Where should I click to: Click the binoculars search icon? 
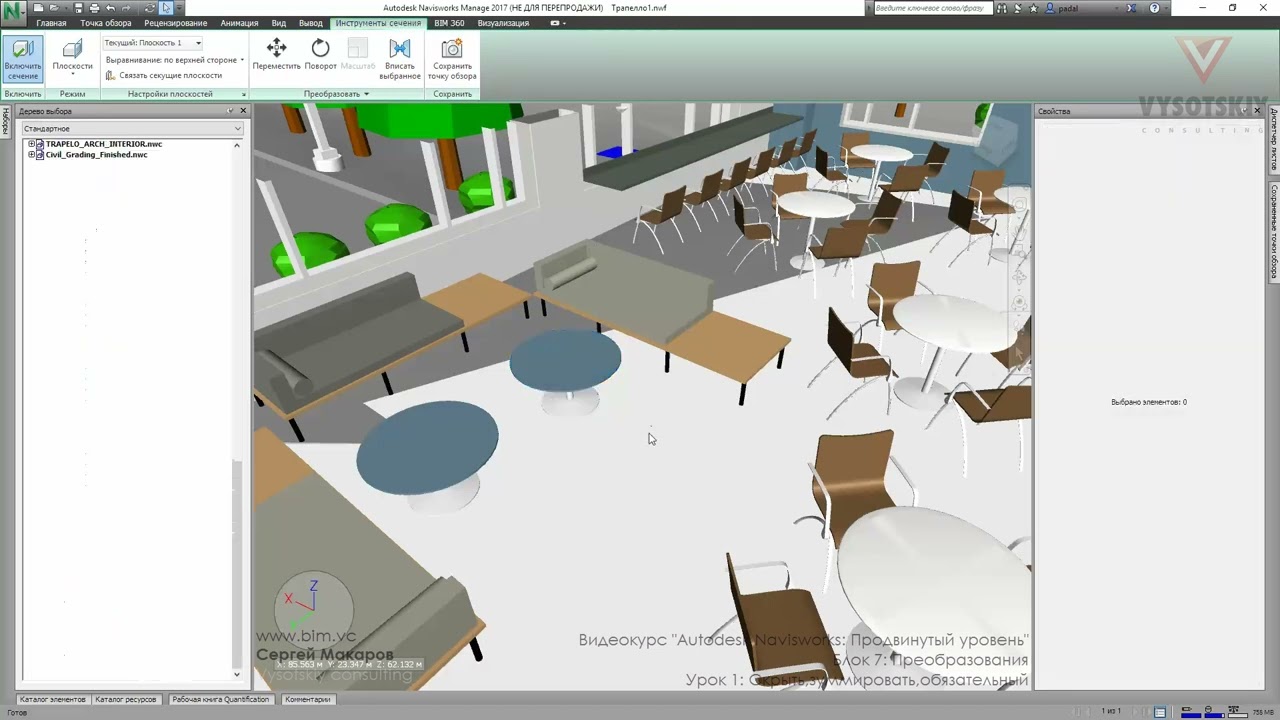(1002, 8)
